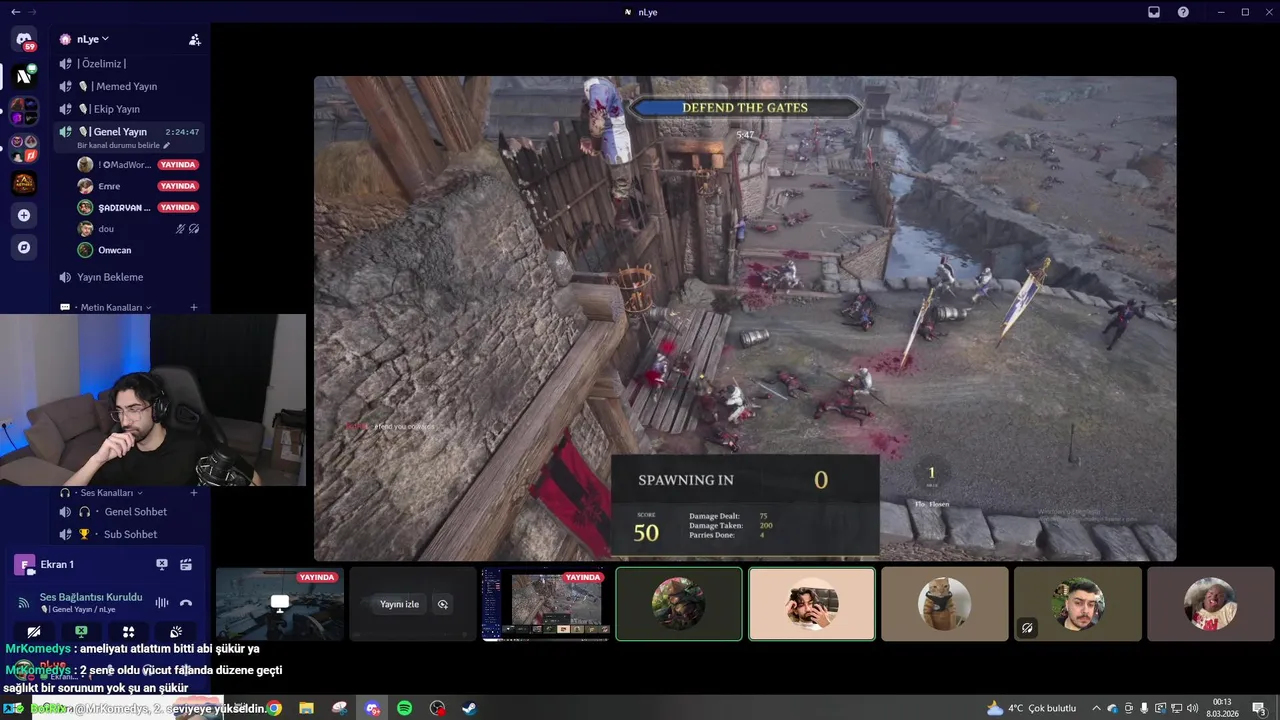The height and width of the screenshot is (720, 1280).
Task: Click the plus icon next to Ses Kanalları
Action: [194, 493]
